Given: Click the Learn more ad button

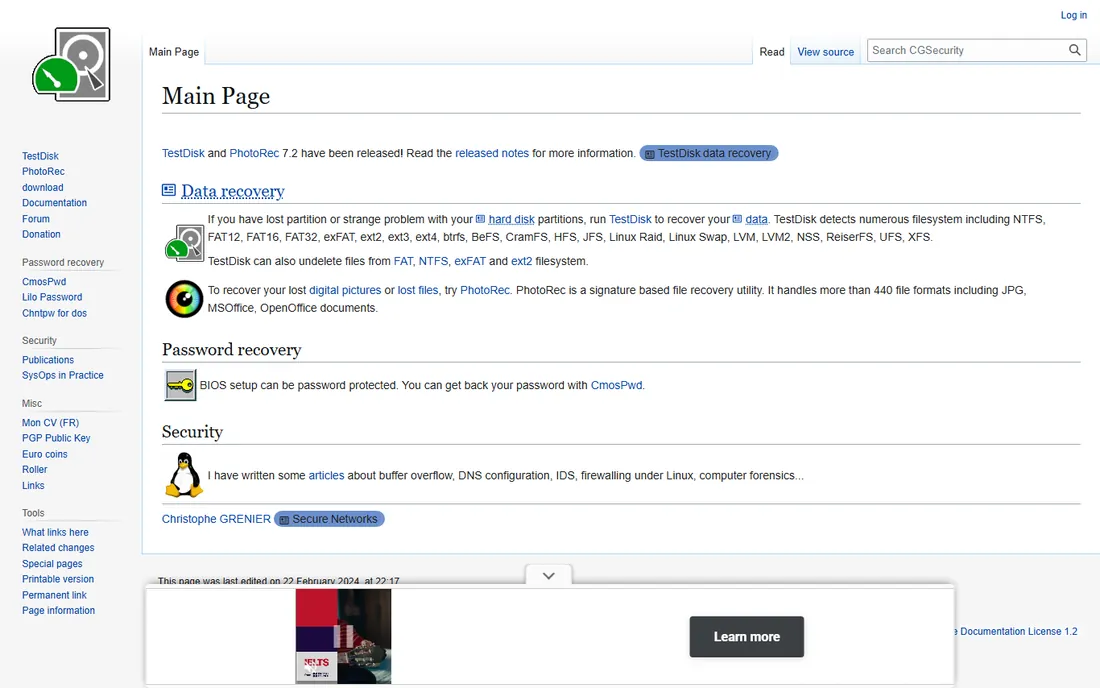Looking at the screenshot, I should pyautogui.click(x=746, y=637).
